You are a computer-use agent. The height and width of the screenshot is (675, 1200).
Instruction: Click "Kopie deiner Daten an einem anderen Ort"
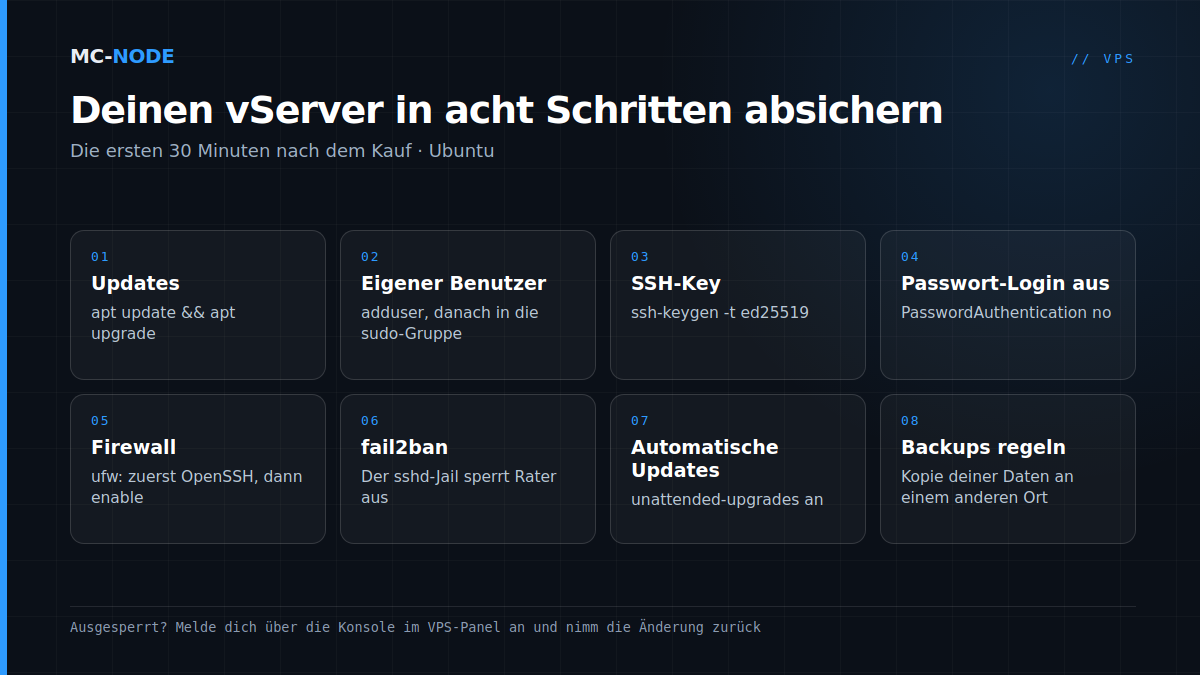coord(987,487)
